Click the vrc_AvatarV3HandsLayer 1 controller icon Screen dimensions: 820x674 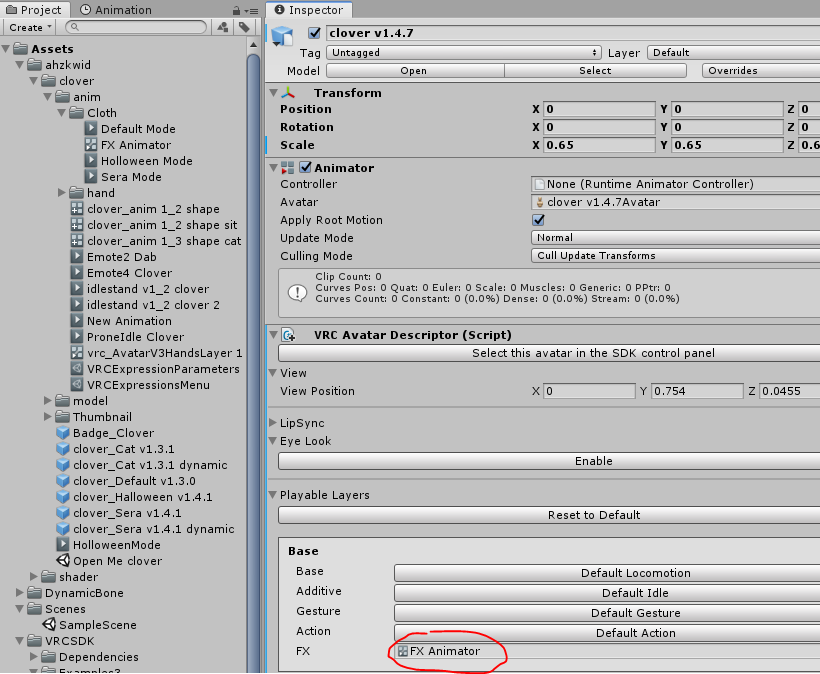tap(77, 353)
